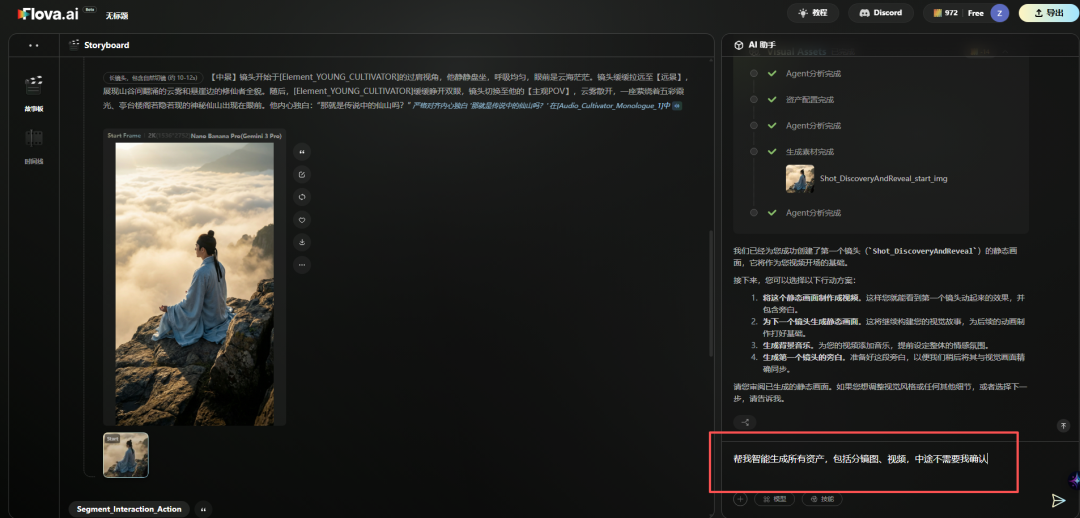1080x518 pixels.
Task: Click the Segment_Interaction_Action segment label
Action: point(129,509)
